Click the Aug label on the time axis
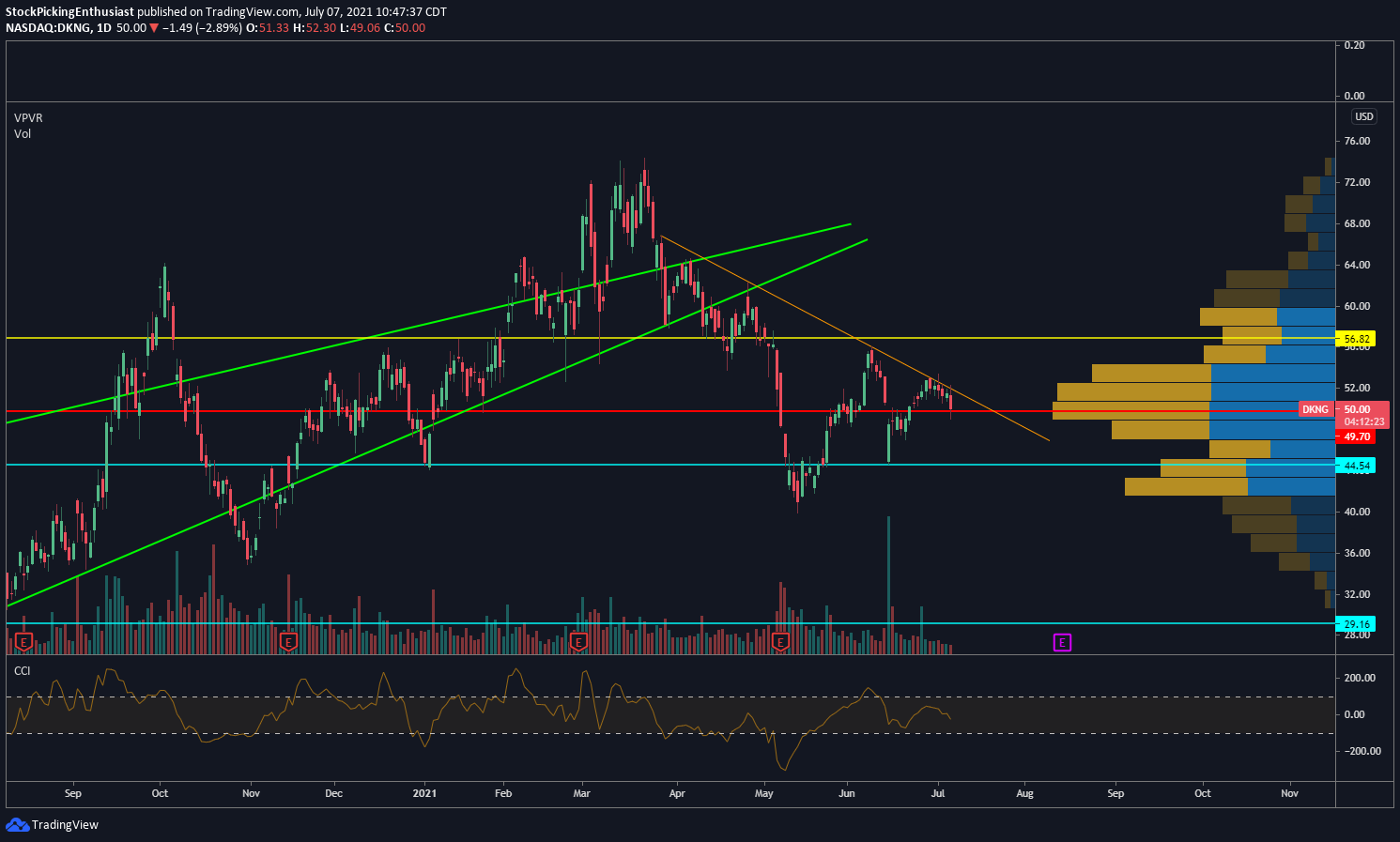Viewport: 1400px width, 842px height. coord(1024,793)
